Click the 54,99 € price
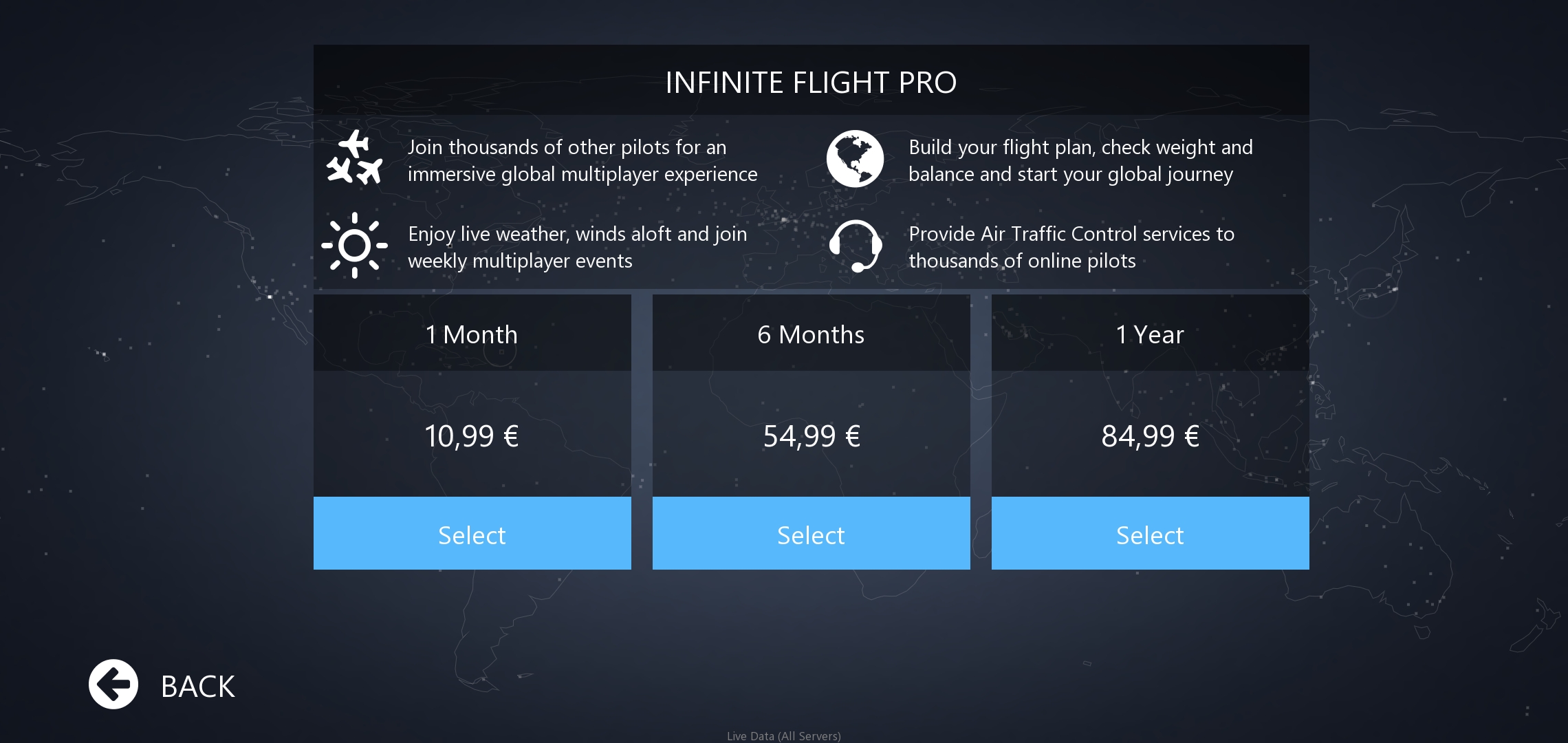Image resolution: width=1568 pixels, height=743 pixels. [812, 436]
